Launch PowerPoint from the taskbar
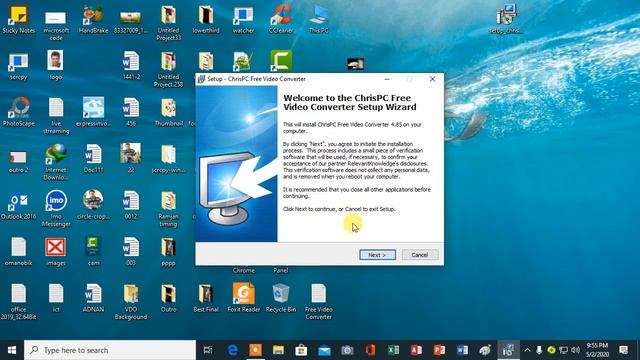The width and height of the screenshot is (640, 360). click(x=439, y=350)
